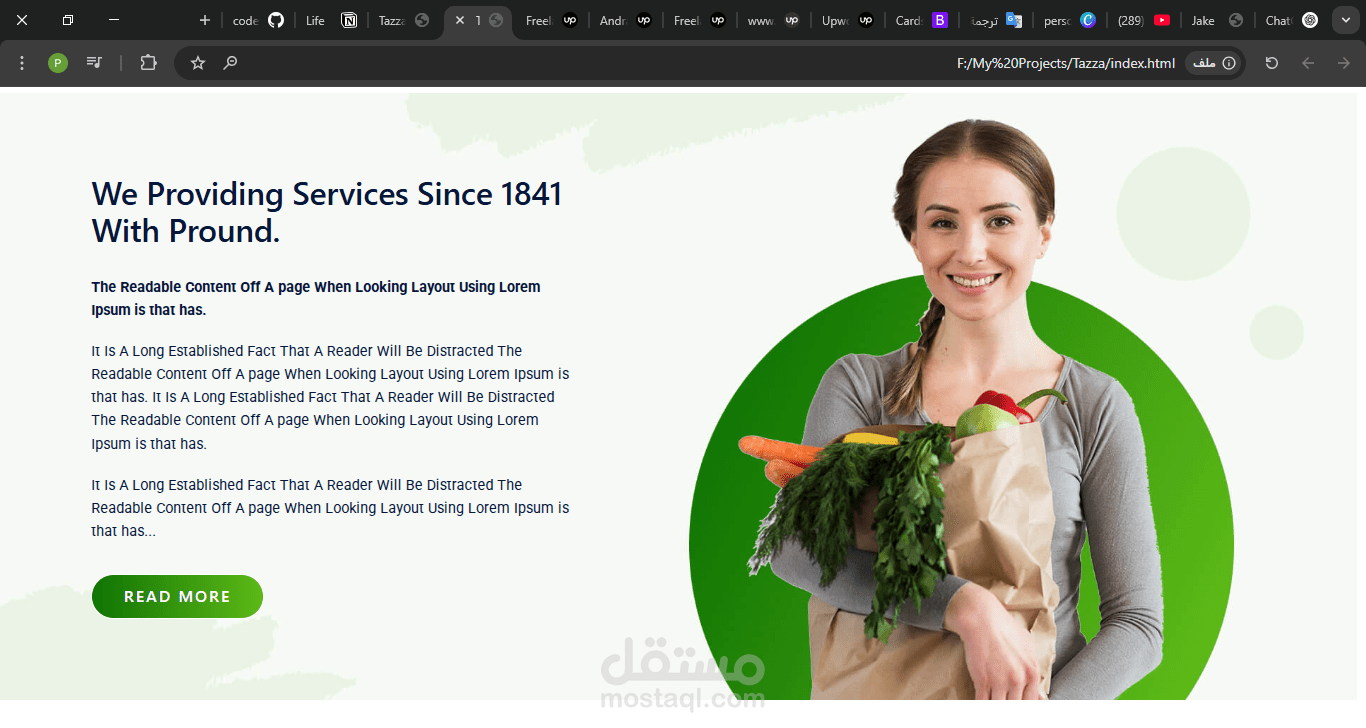Switch to the perso Canva tab
The height and width of the screenshot is (728, 1366).
(x=1070, y=20)
